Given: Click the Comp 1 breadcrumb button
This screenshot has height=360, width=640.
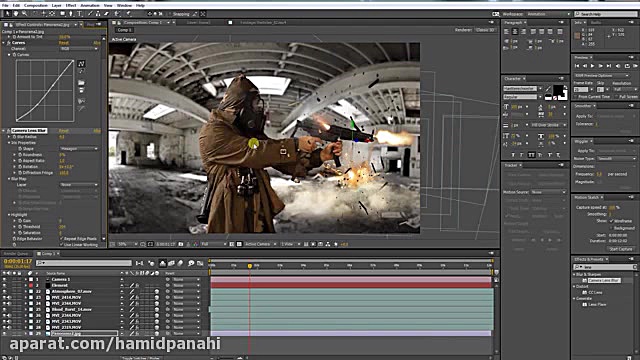Looking at the screenshot, I should pyautogui.click(x=123, y=30).
